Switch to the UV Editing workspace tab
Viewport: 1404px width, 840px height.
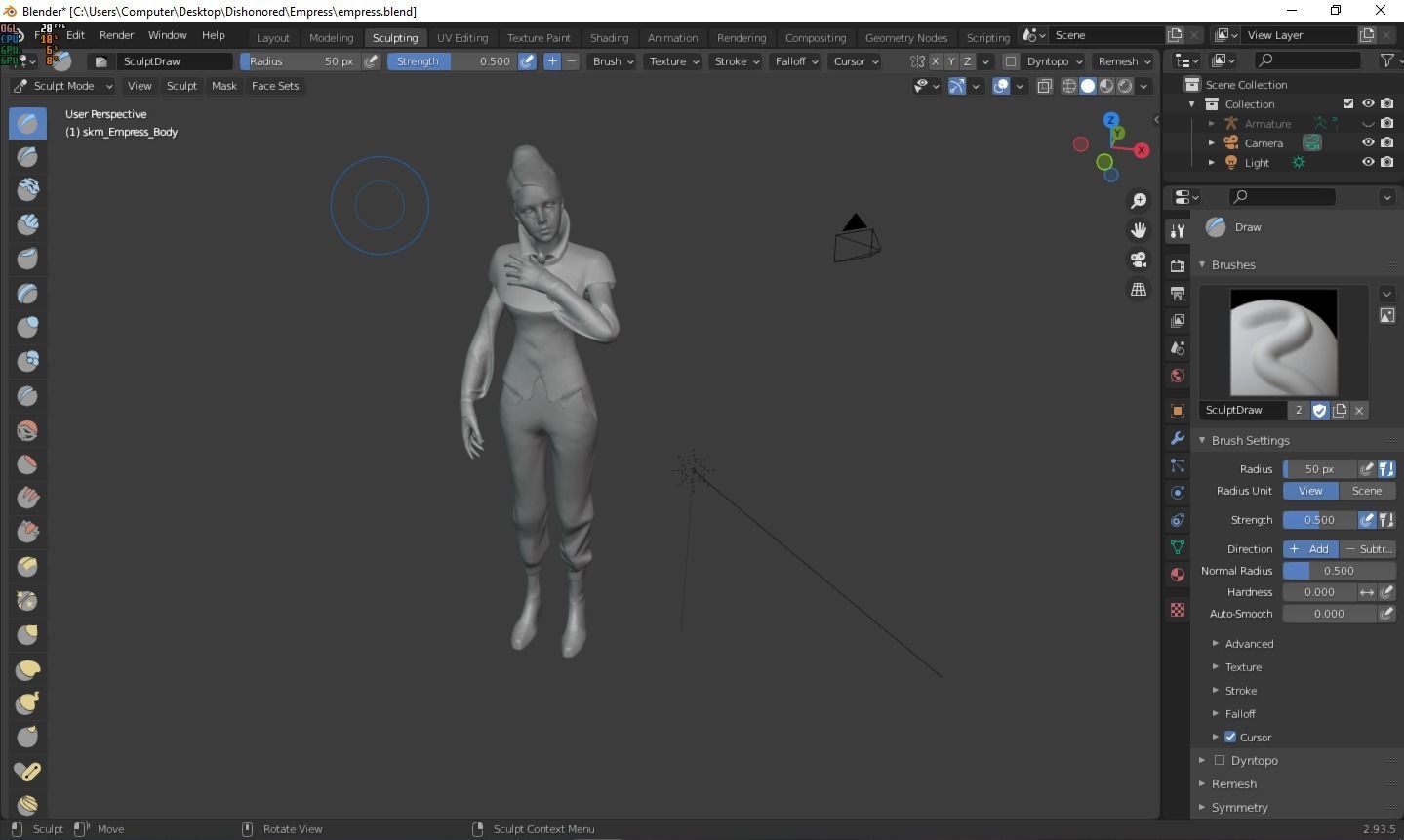point(462,37)
